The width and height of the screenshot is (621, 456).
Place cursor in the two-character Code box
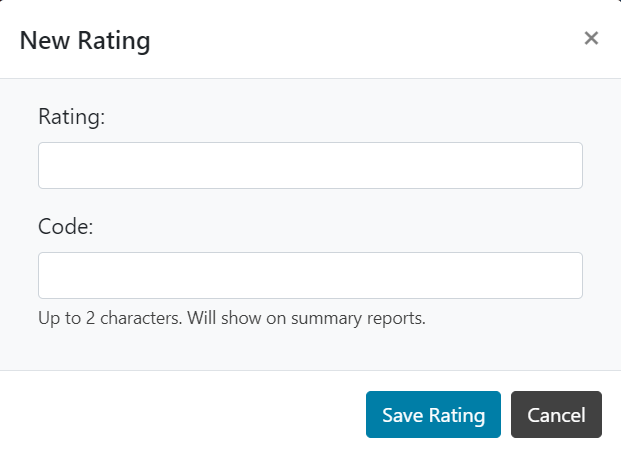(310, 275)
